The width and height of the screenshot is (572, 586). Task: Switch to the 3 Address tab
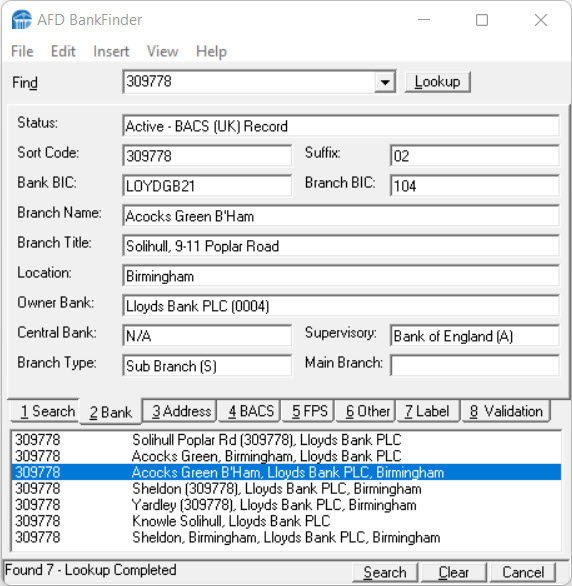point(180,411)
